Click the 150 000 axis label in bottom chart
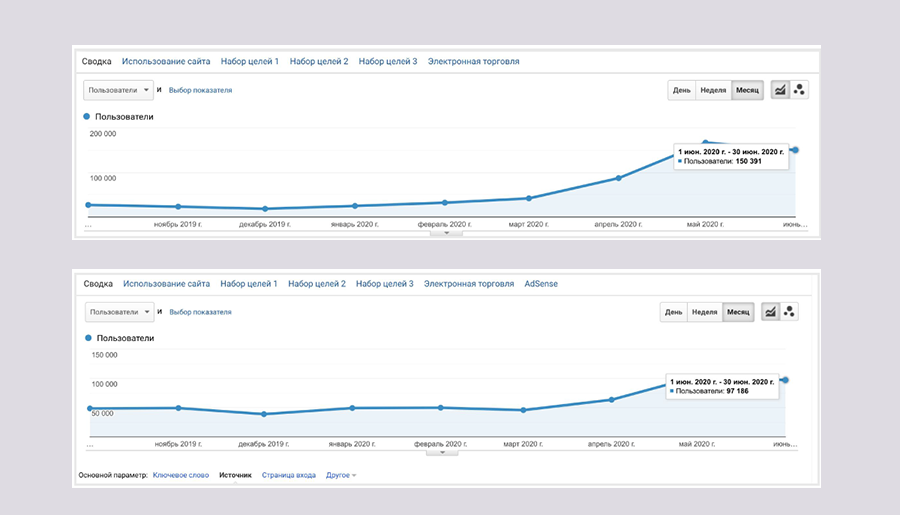The image size is (900, 515). coord(104,355)
